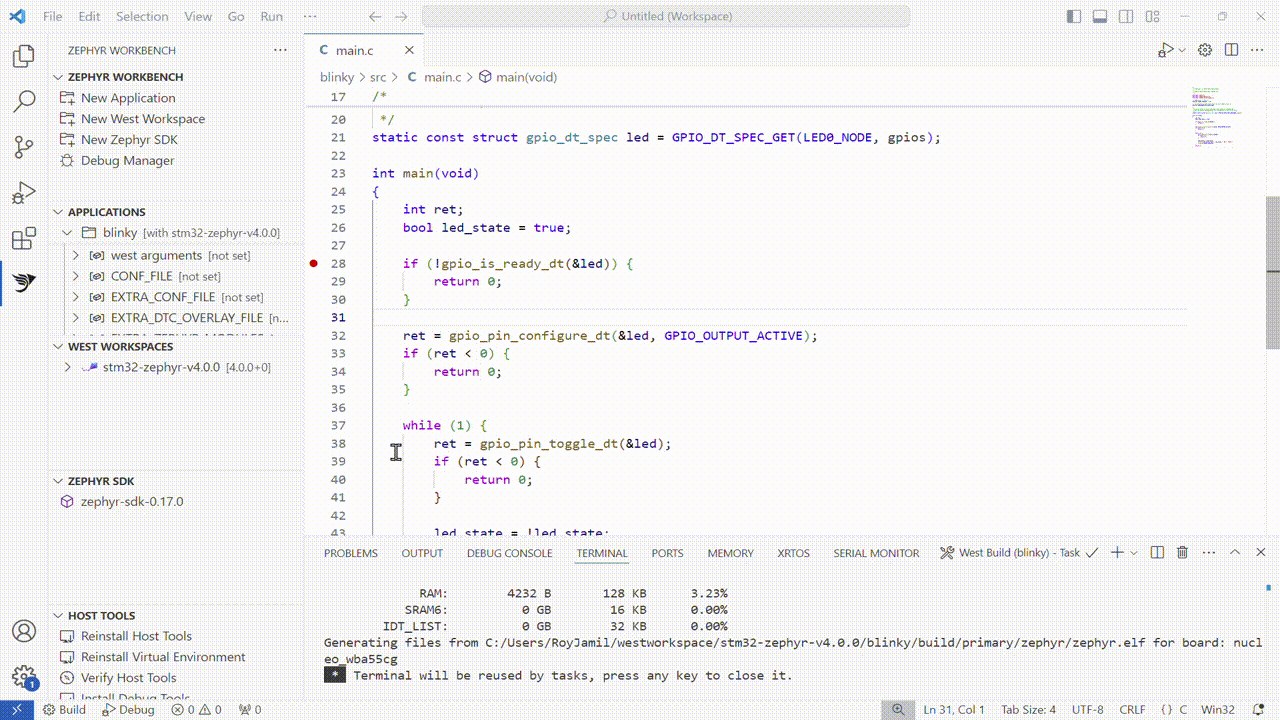Image resolution: width=1280 pixels, height=720 pixels.
Task: Open the Manage gear icon in activity bar
Action: [x=23, y=676]
